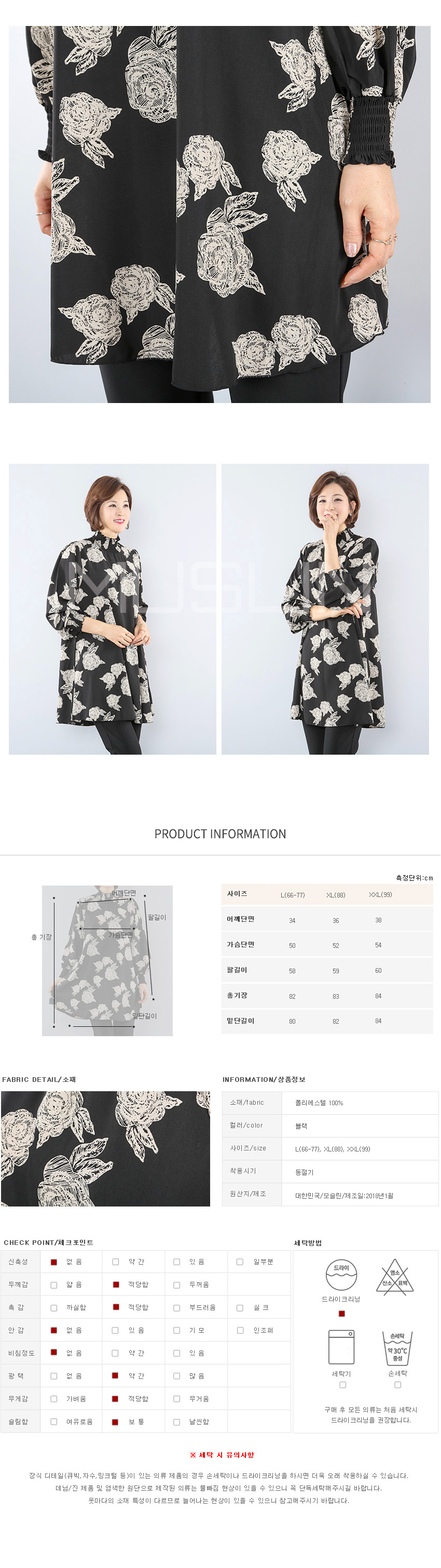
Task: Click the hand wash 30°C icon
Action: (397, 1348)
